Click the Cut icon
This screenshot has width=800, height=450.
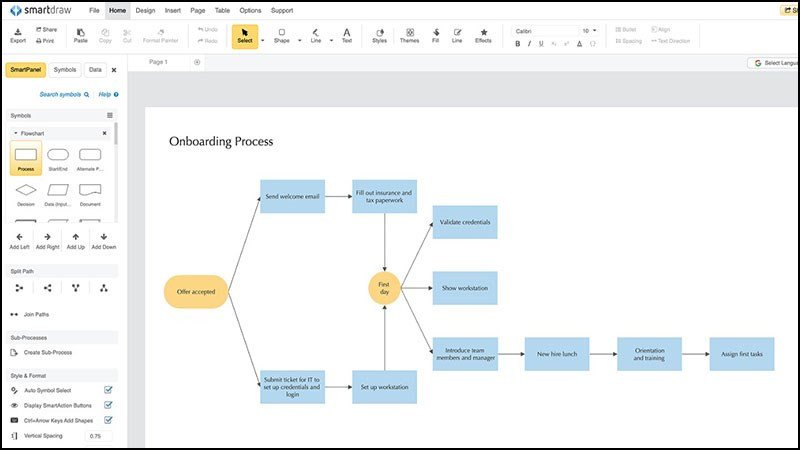pyautogui.click(x=127, y=35)
